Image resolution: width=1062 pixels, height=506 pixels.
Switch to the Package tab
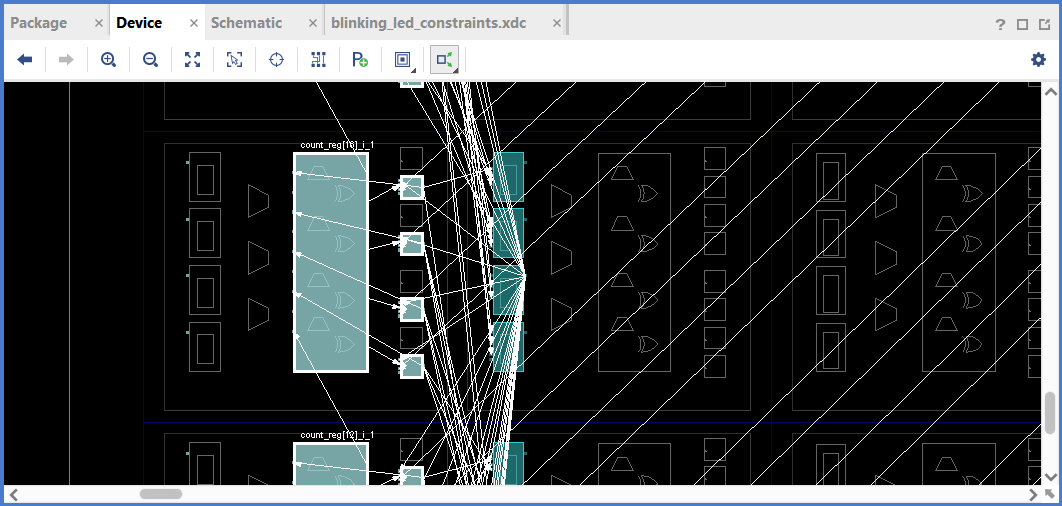click(x=39, y=23)
